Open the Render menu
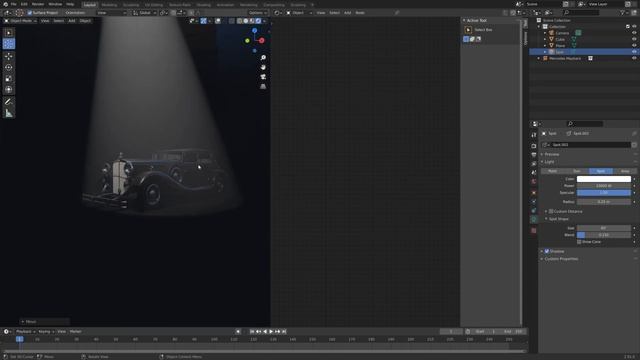640x360 pixels. coord(38,4)
